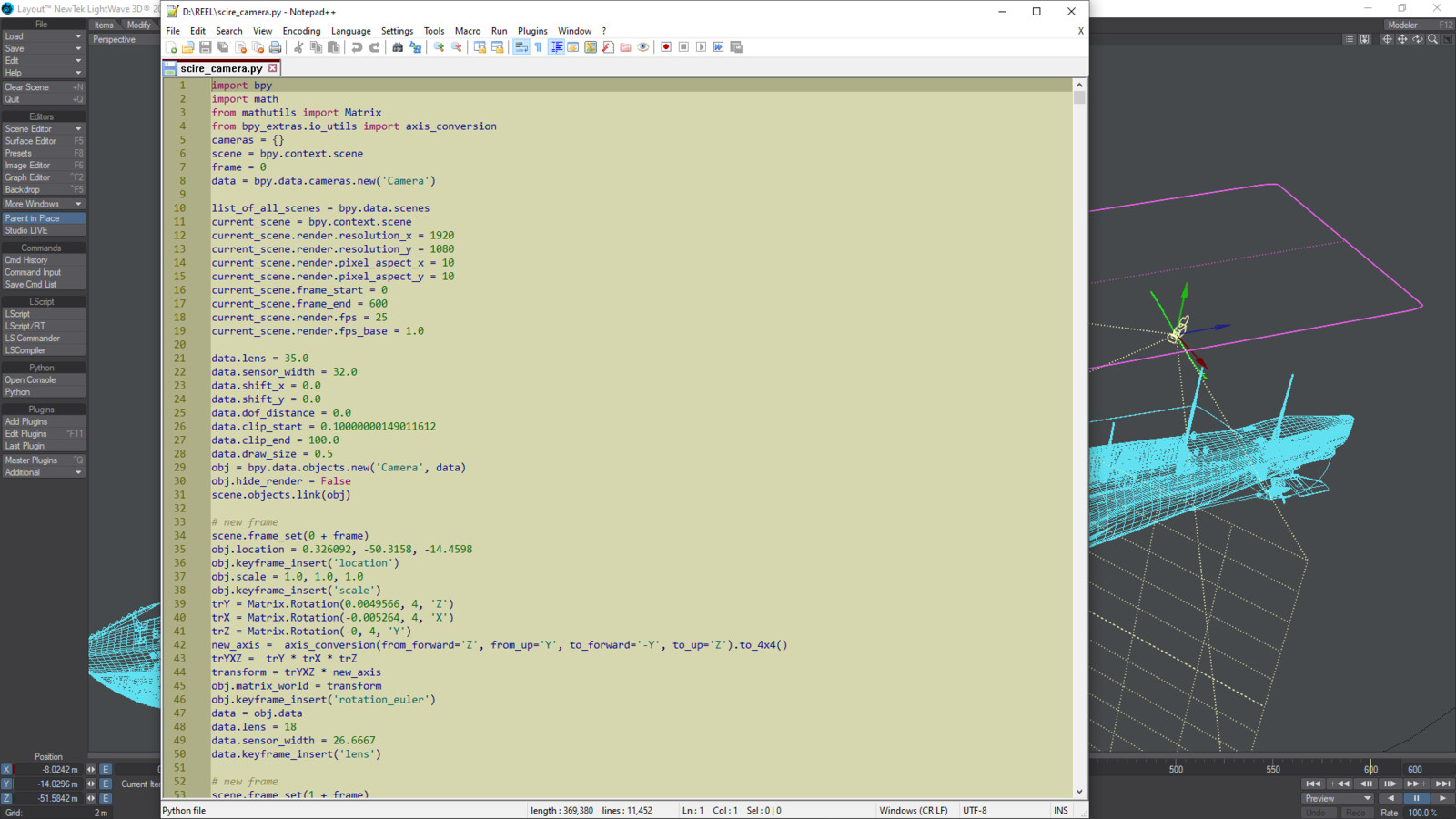This screenshot has height=819, width=1456.
Task: Click the Zoom In icon
Action: tap(439, 47)
